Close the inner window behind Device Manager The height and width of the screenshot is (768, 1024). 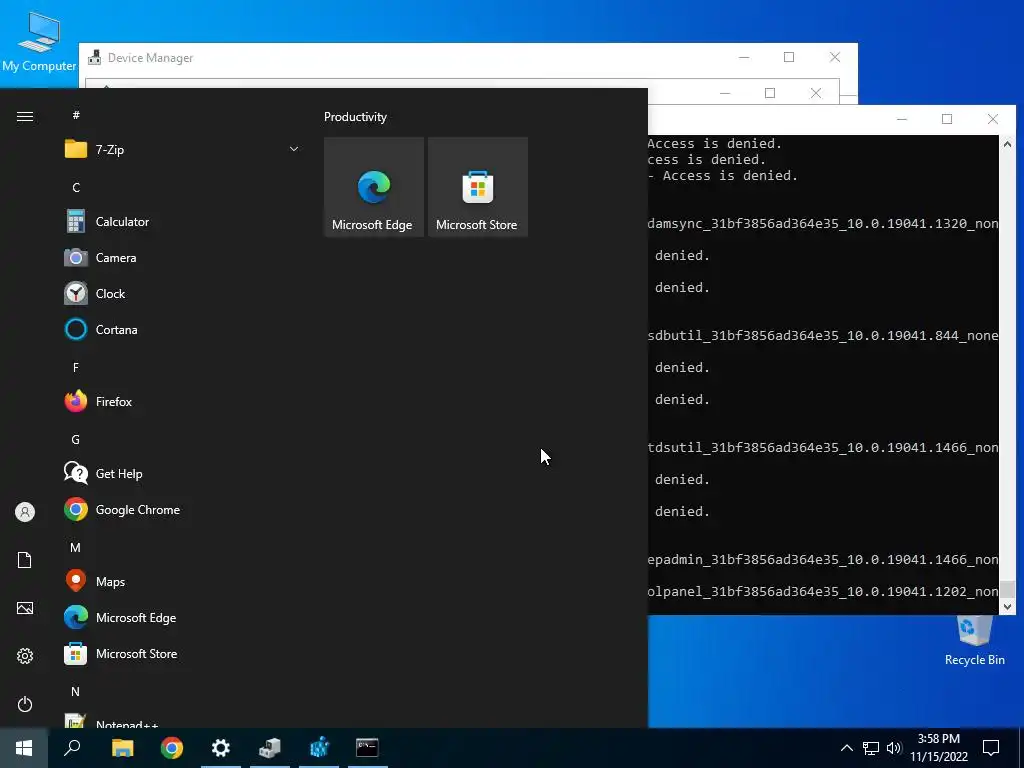click(x=816, y=93)
